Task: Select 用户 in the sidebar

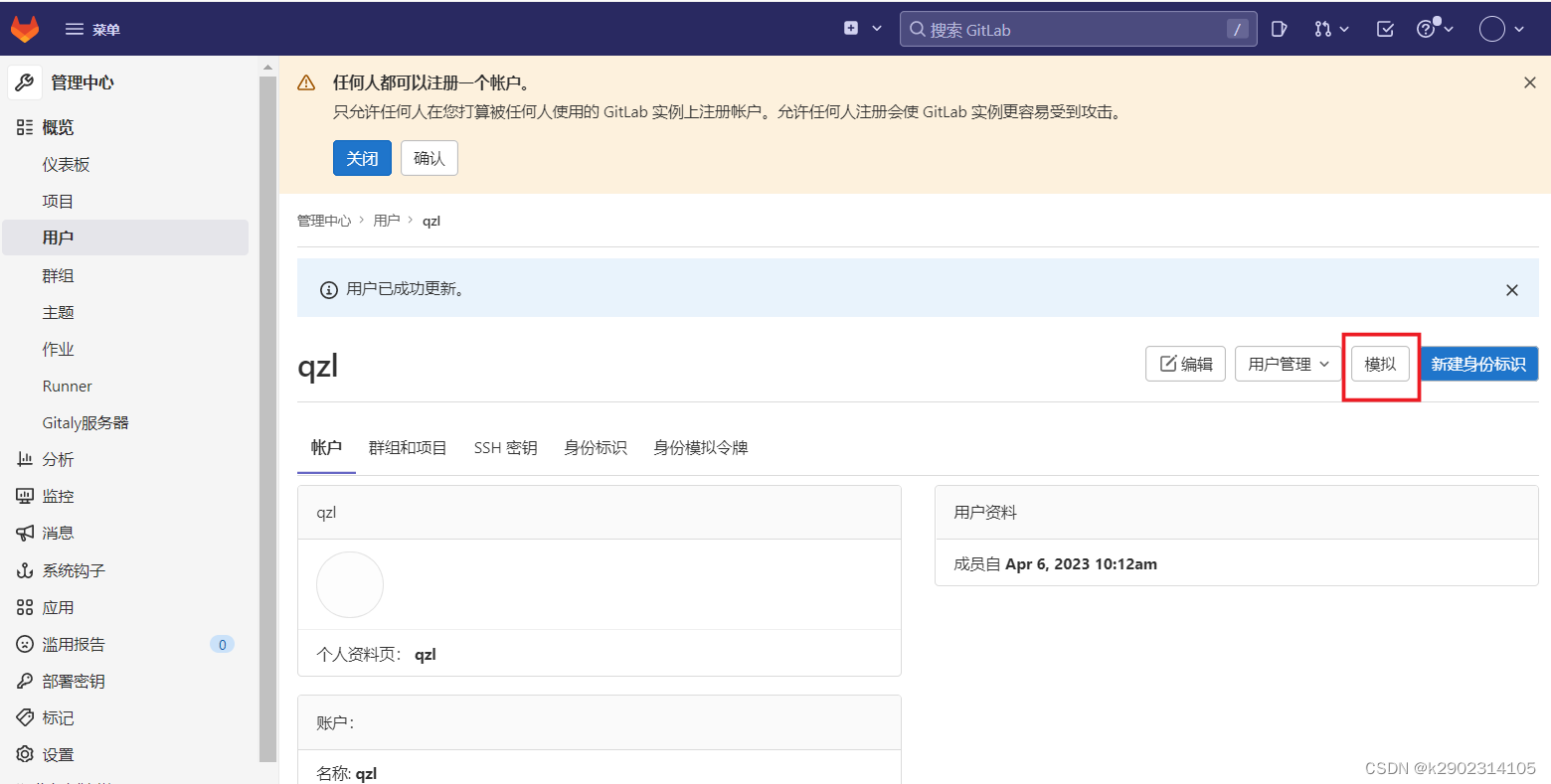Action: click(x=125, y=237)
